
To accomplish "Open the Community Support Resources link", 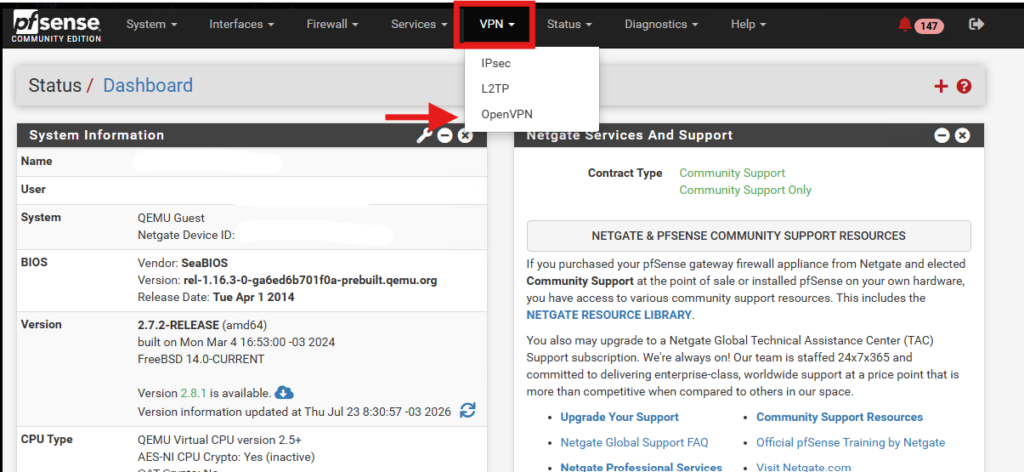I will (x=839, y=417).
